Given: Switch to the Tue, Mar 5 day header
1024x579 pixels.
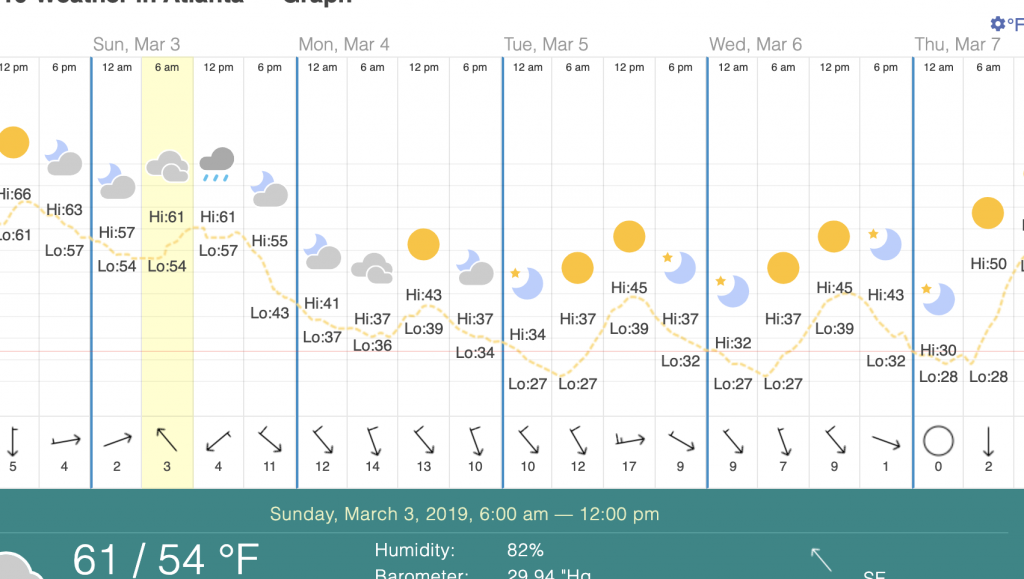Looking at the screenshot, I should [x=546, y=44].
